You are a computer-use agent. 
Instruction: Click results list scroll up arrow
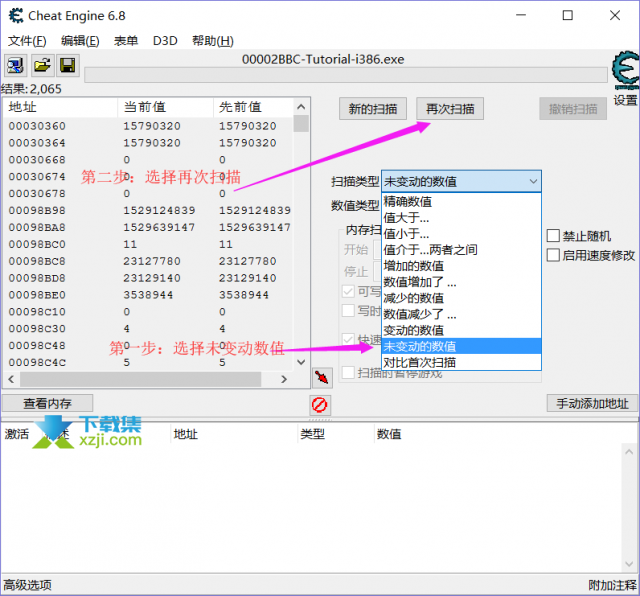point(301,107)
